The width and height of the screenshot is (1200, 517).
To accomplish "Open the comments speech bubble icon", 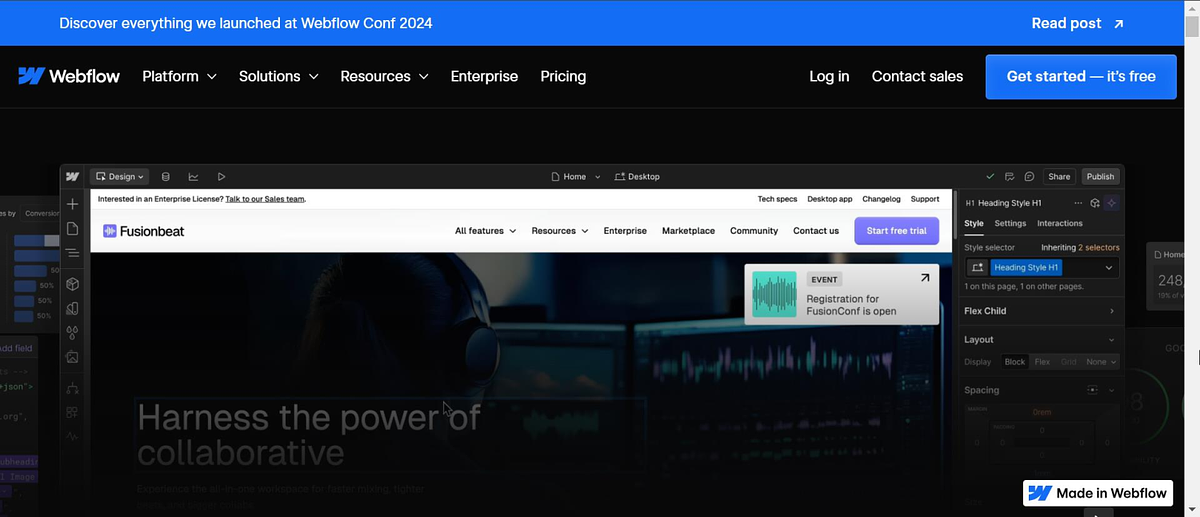I will pos(1029,177).
